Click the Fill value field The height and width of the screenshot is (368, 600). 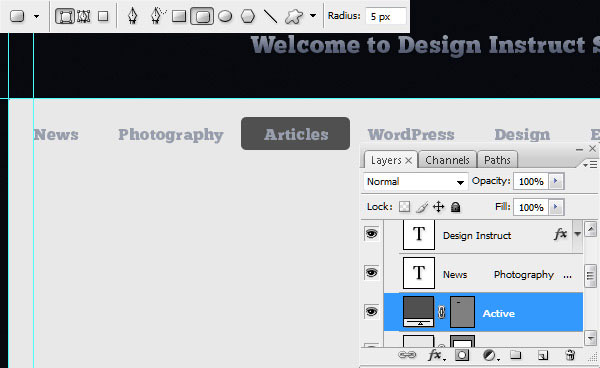pos(531,207)
